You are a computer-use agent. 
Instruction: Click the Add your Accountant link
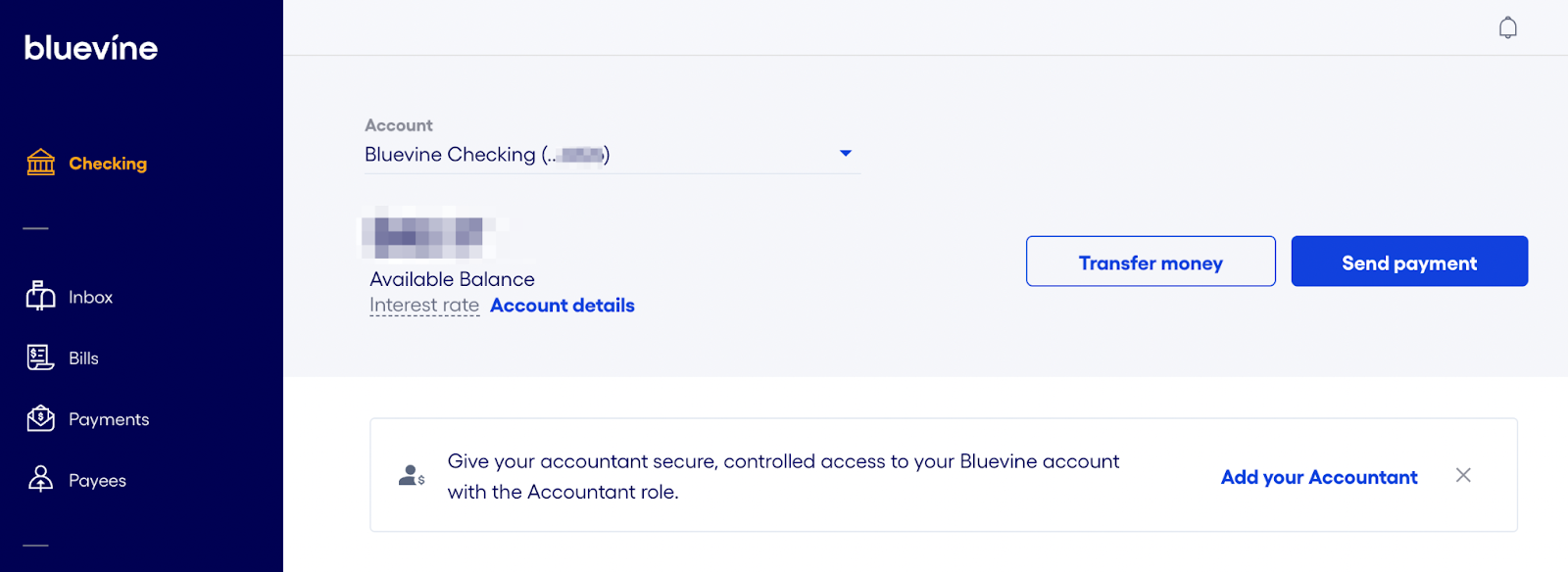coord(1319,477)
